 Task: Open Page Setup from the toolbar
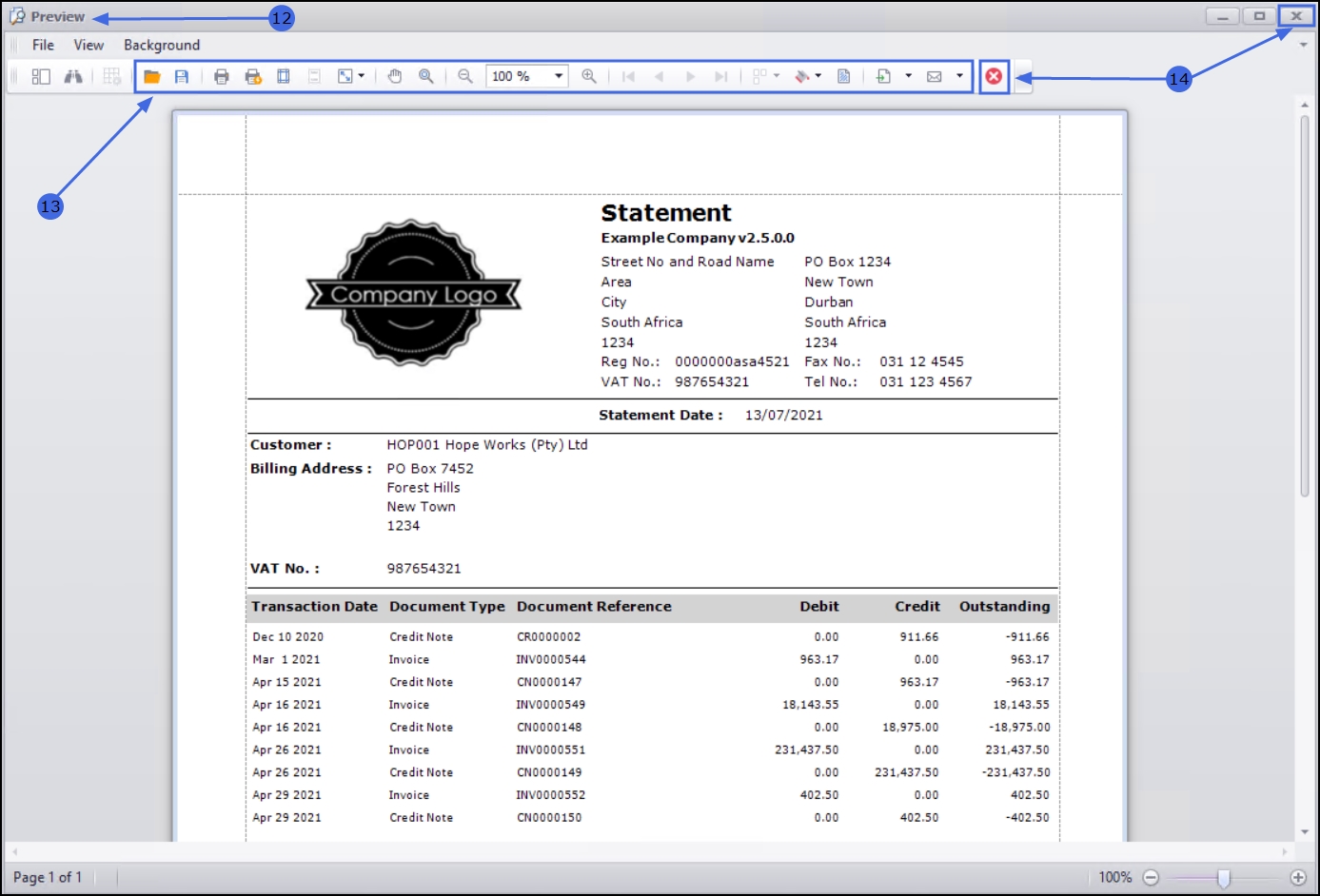284,76
